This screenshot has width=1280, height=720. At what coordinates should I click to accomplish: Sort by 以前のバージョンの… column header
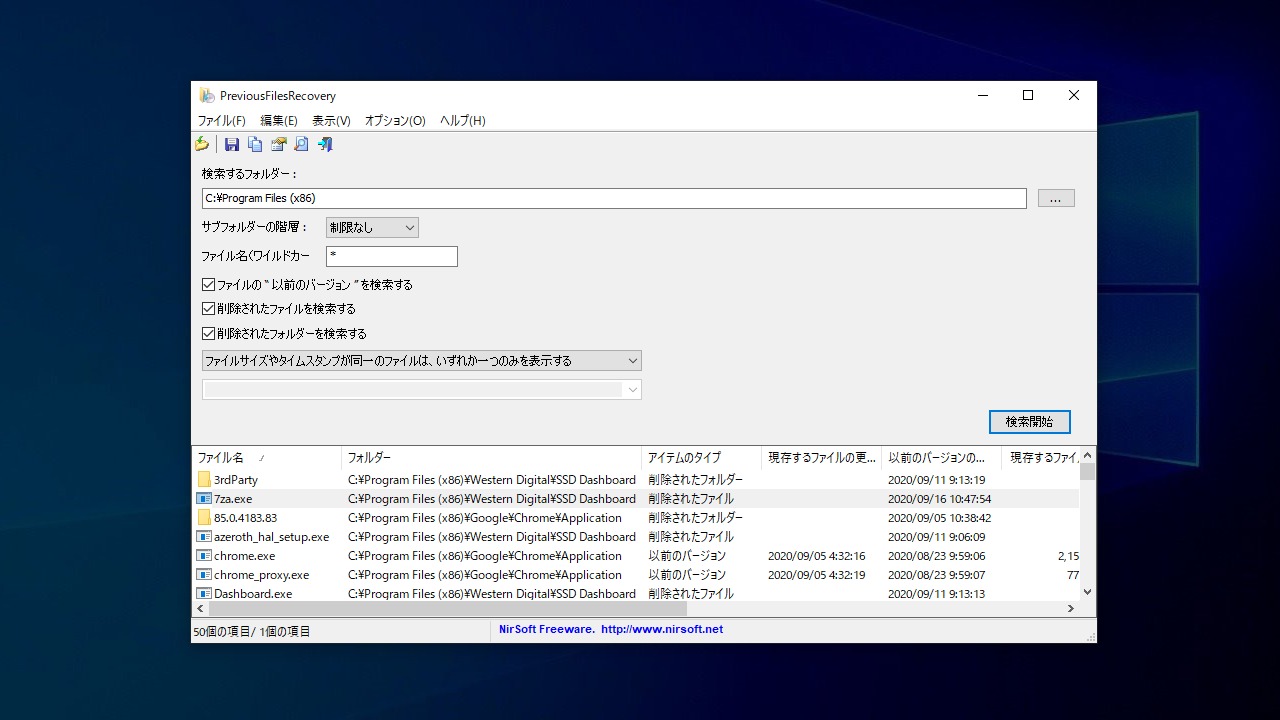[x=941, y=458]
